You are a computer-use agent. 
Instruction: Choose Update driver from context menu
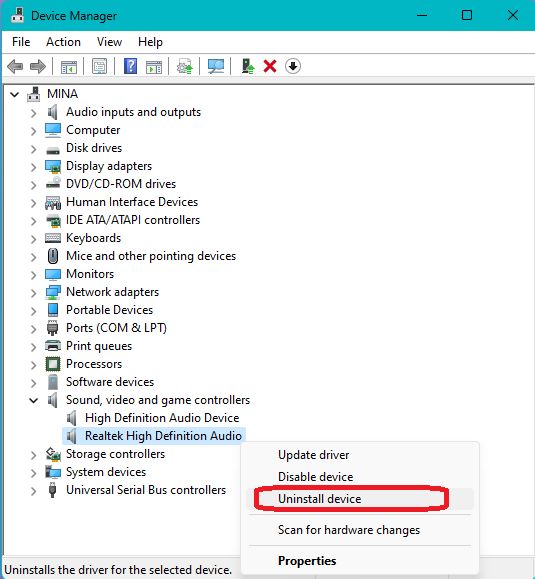313,455
